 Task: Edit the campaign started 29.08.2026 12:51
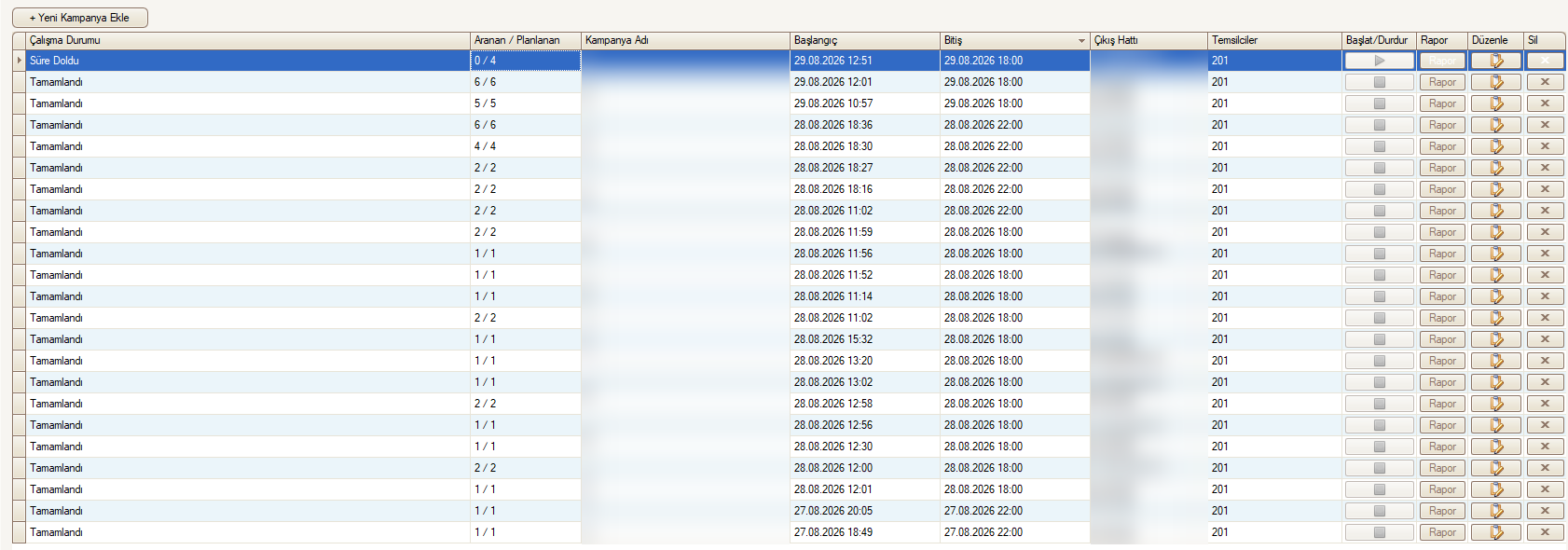tap(1496, 61)
